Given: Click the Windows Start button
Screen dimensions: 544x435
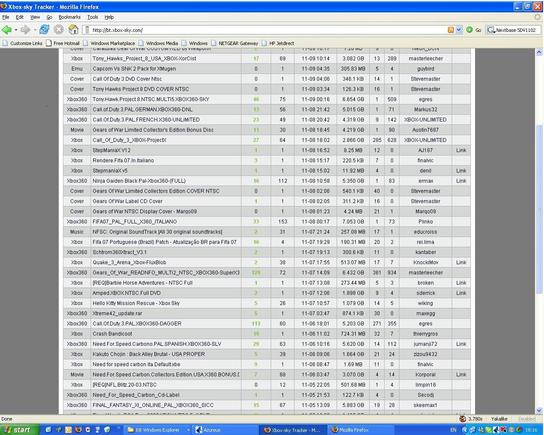Looking at the screenshot, I should (18, 430).
